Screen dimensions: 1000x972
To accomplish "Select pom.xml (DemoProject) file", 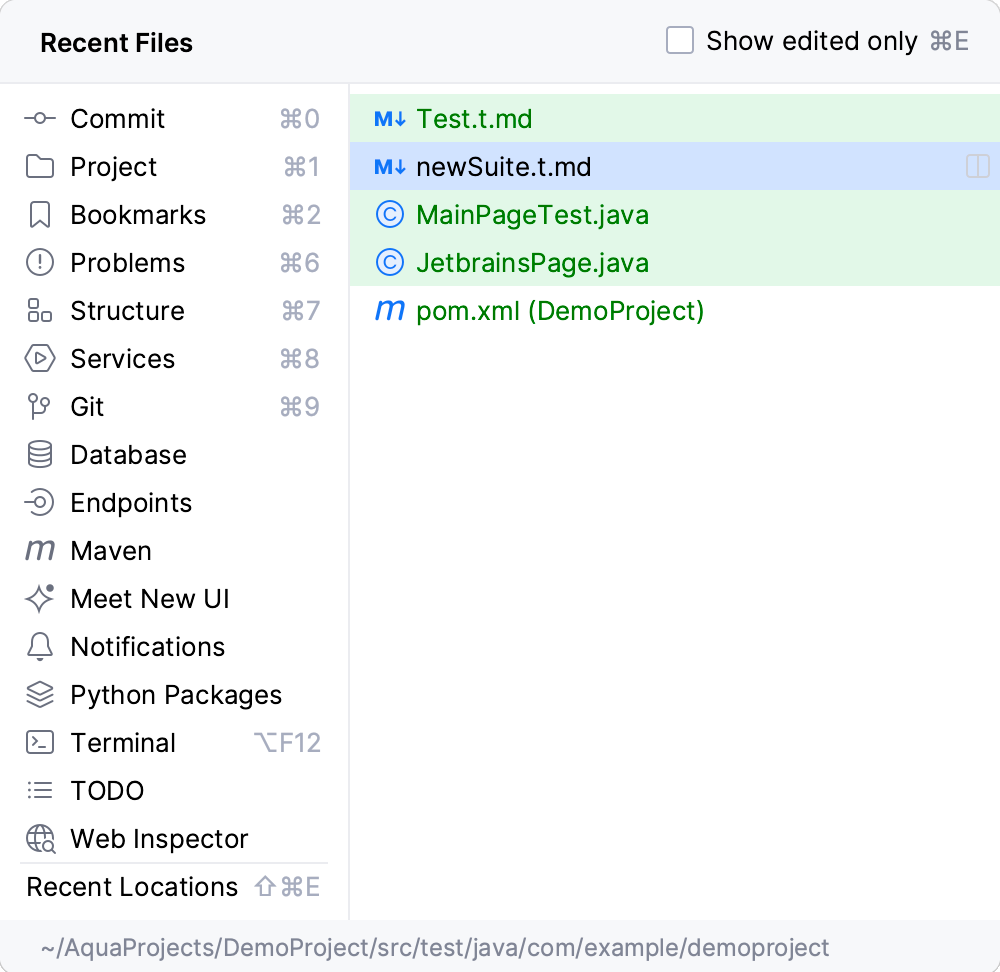I will (x=559, y=311).
